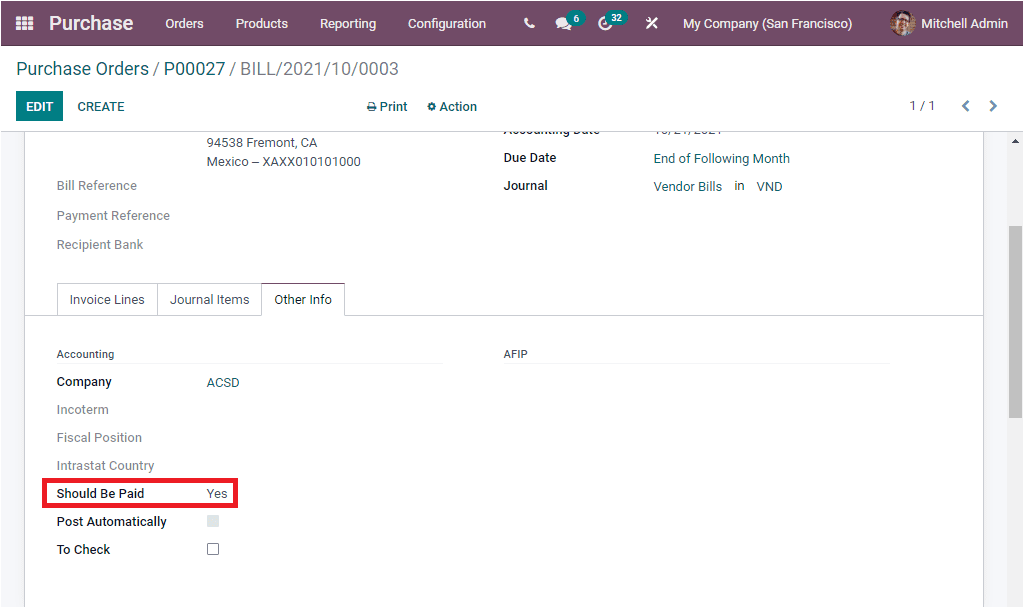Screen dimensions: 1024x608
Task: Click the previous record chevron
Action: tap(965, 106)
